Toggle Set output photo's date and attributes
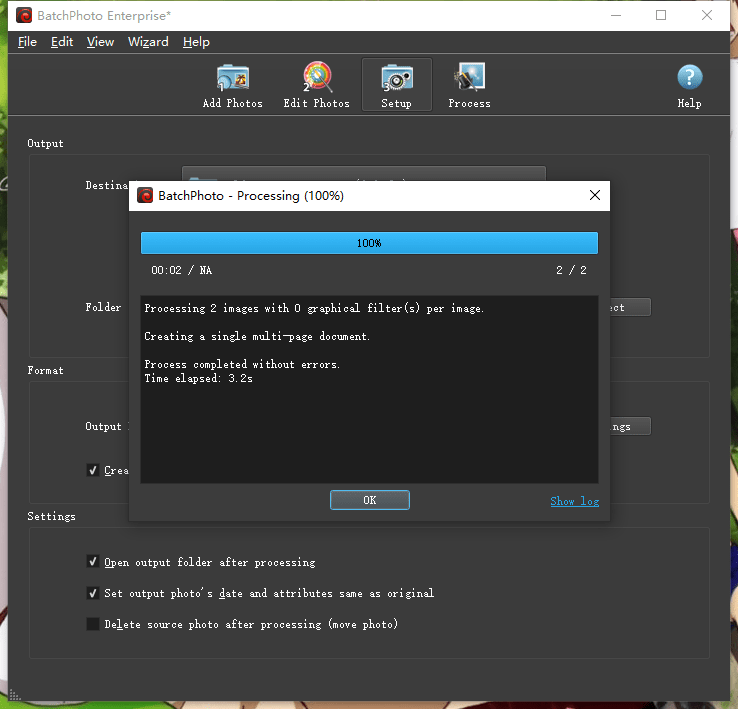 (93, 593)
